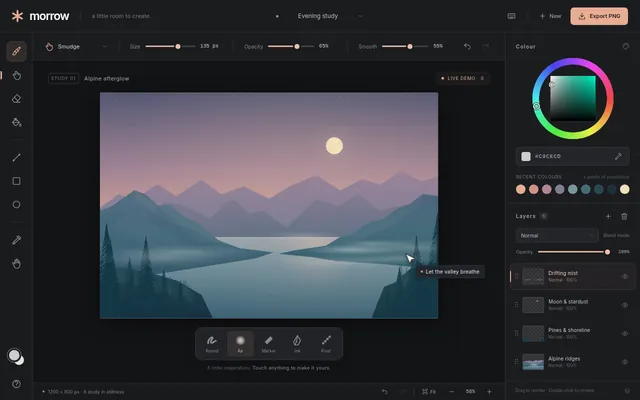
Task: Click drag handle of Drifting mist layer
Action: point(516,277)
